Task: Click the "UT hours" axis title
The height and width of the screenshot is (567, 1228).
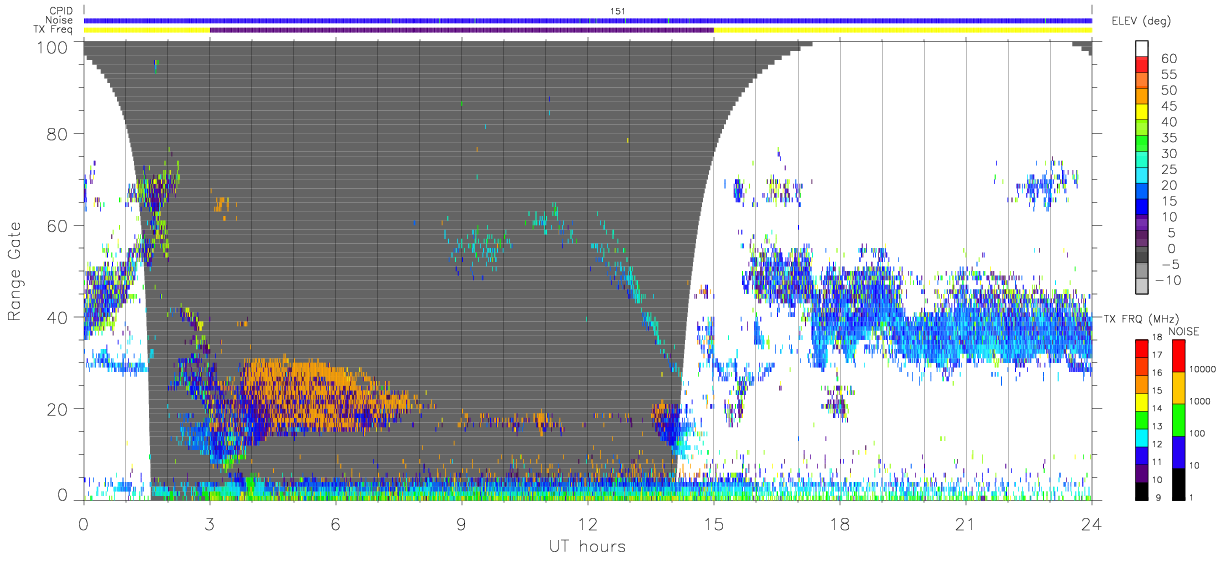Action: click(x=587, y=546)
